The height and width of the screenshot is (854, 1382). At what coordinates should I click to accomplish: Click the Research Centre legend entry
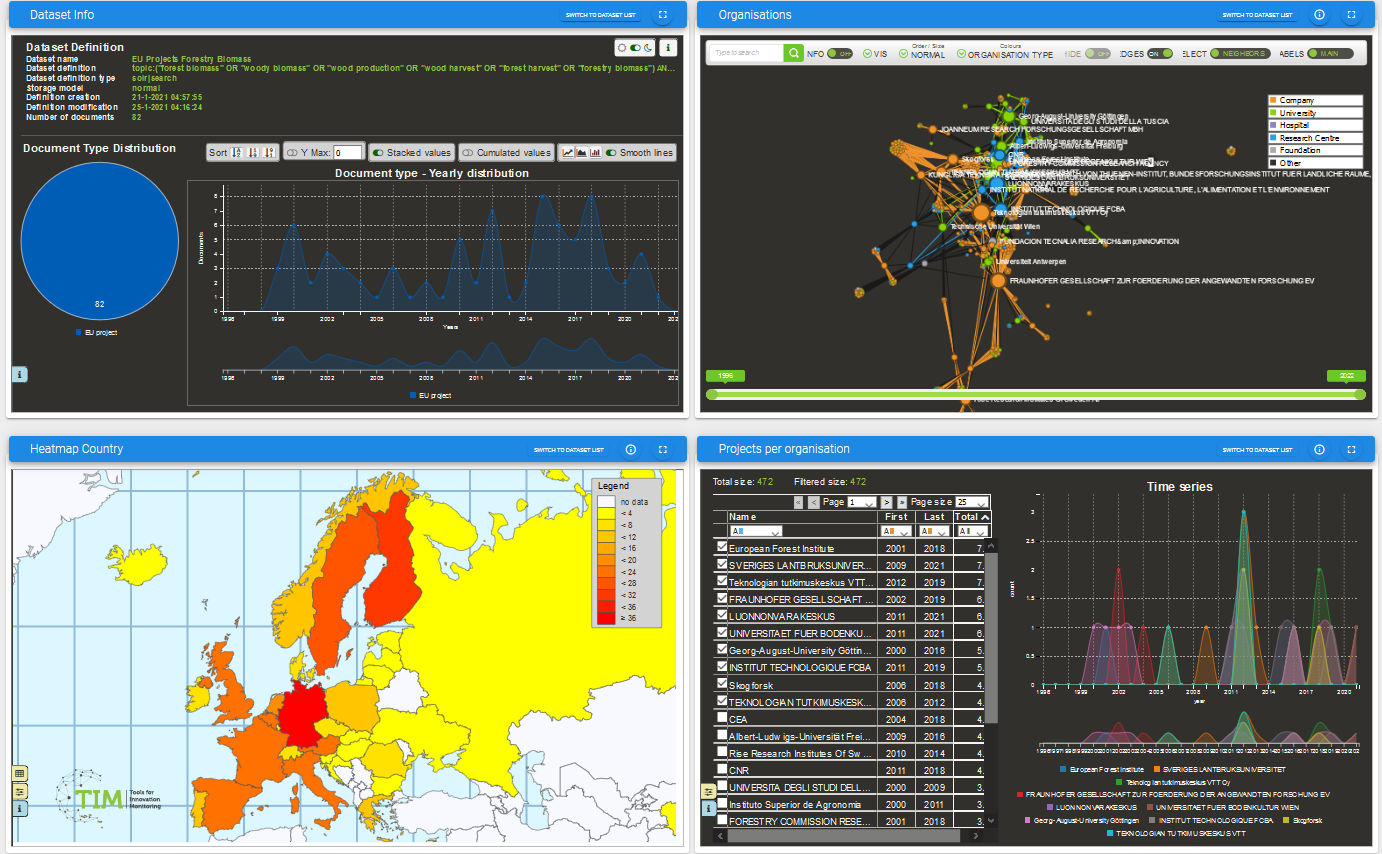pyautogui.click(x=1315, y=138)
